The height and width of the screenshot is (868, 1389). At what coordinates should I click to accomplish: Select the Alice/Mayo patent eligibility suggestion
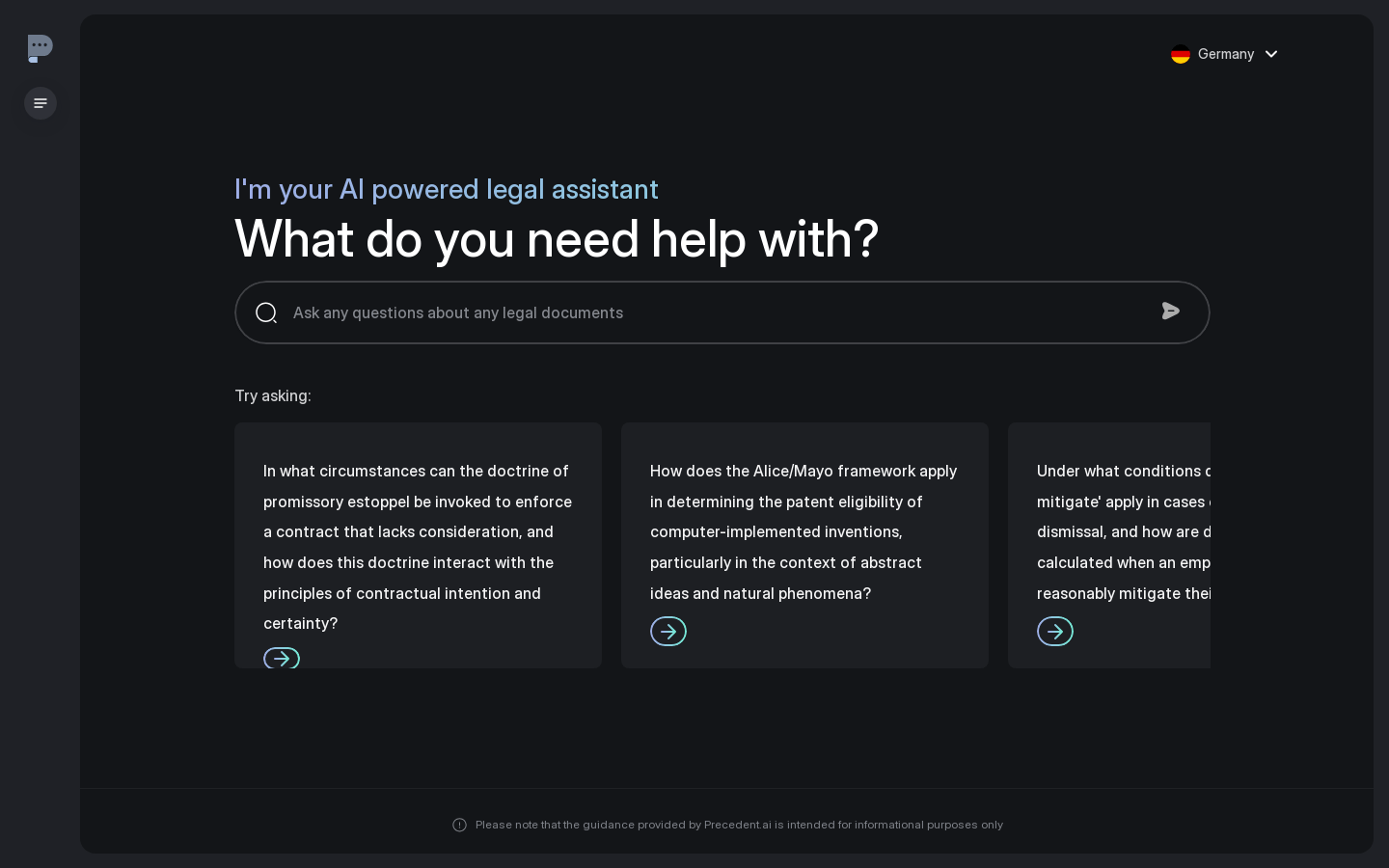pyautogui.click(x=804, y=545)
